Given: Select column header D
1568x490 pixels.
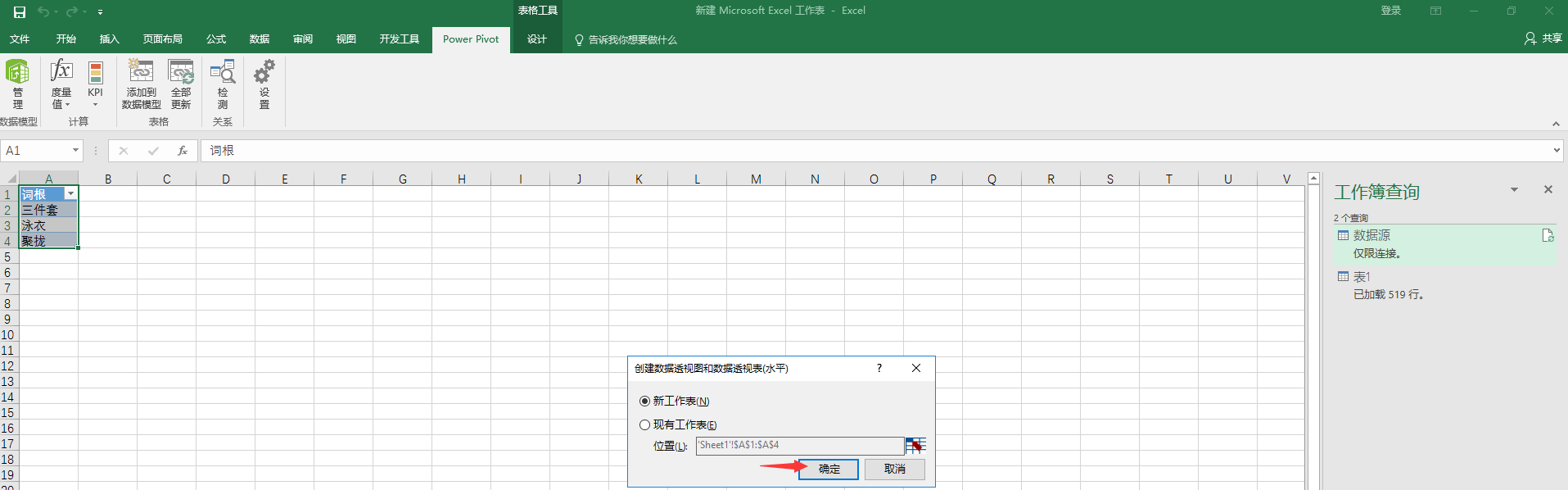Looking at the screenshot, I should (225, 179).
